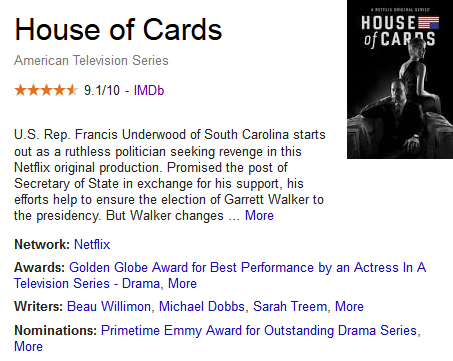Select writer Sarah Treem

pos(290,306)
